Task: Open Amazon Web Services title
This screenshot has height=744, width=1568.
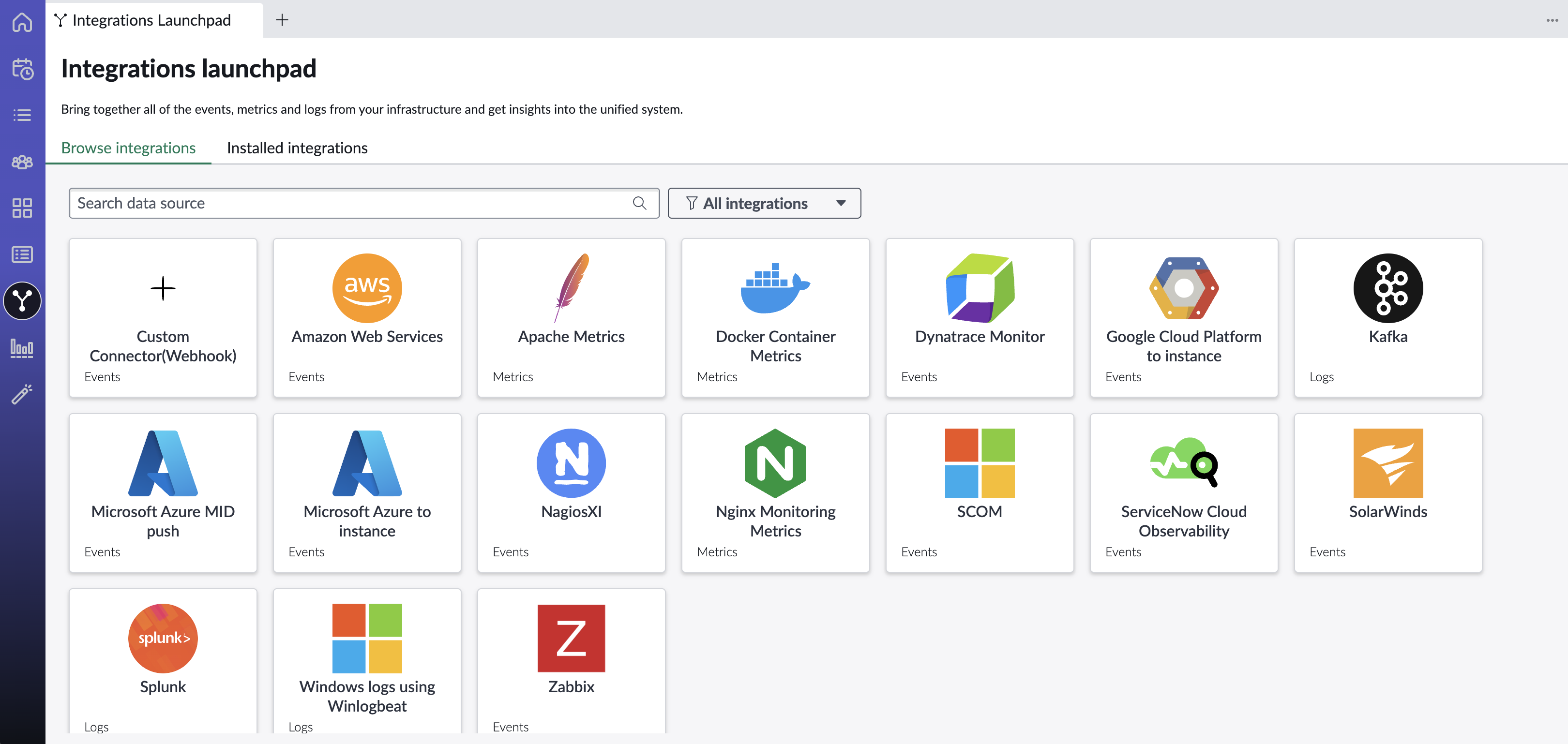Action: pos(367,336)
